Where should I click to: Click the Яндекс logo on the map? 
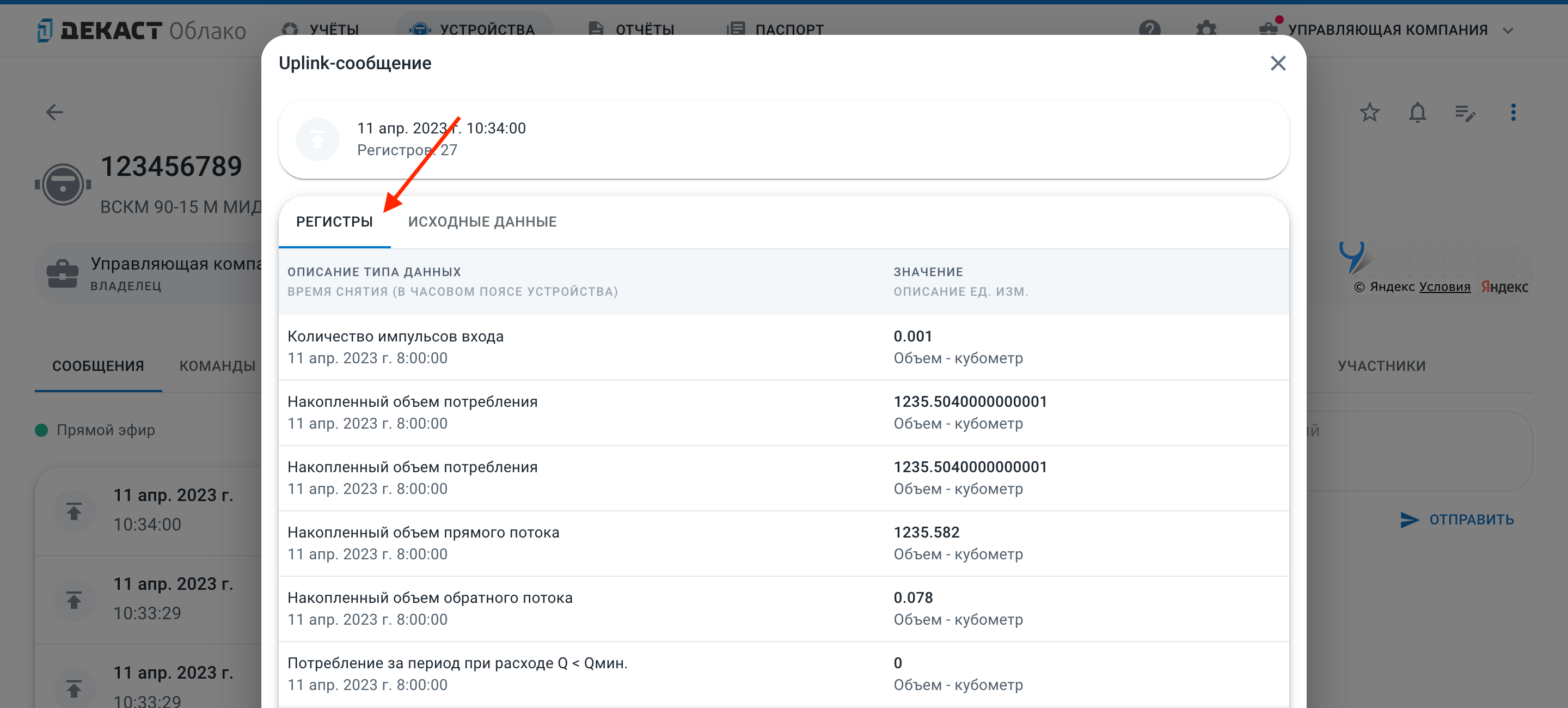click(x=1504, y=286)
